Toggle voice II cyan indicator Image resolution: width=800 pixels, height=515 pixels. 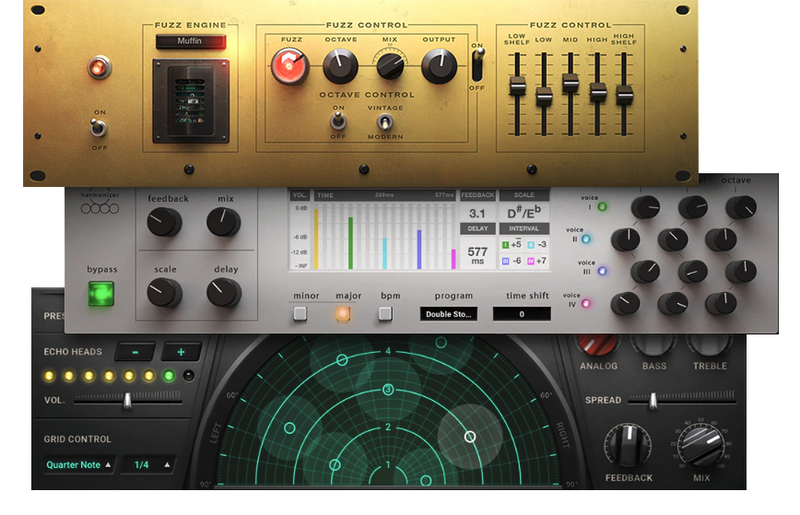tap(586, 239)
